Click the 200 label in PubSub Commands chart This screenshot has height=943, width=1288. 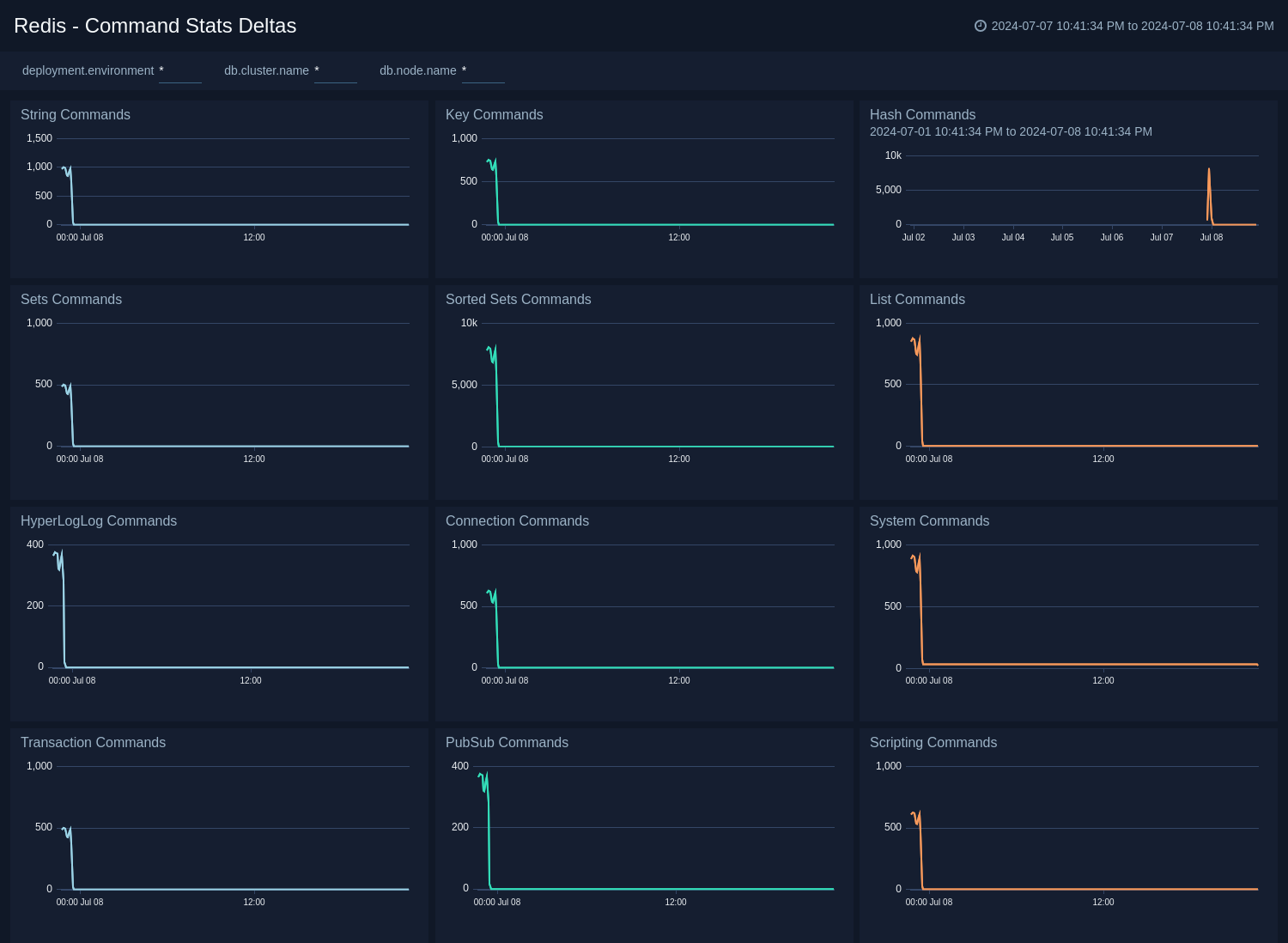coord(460,827)
